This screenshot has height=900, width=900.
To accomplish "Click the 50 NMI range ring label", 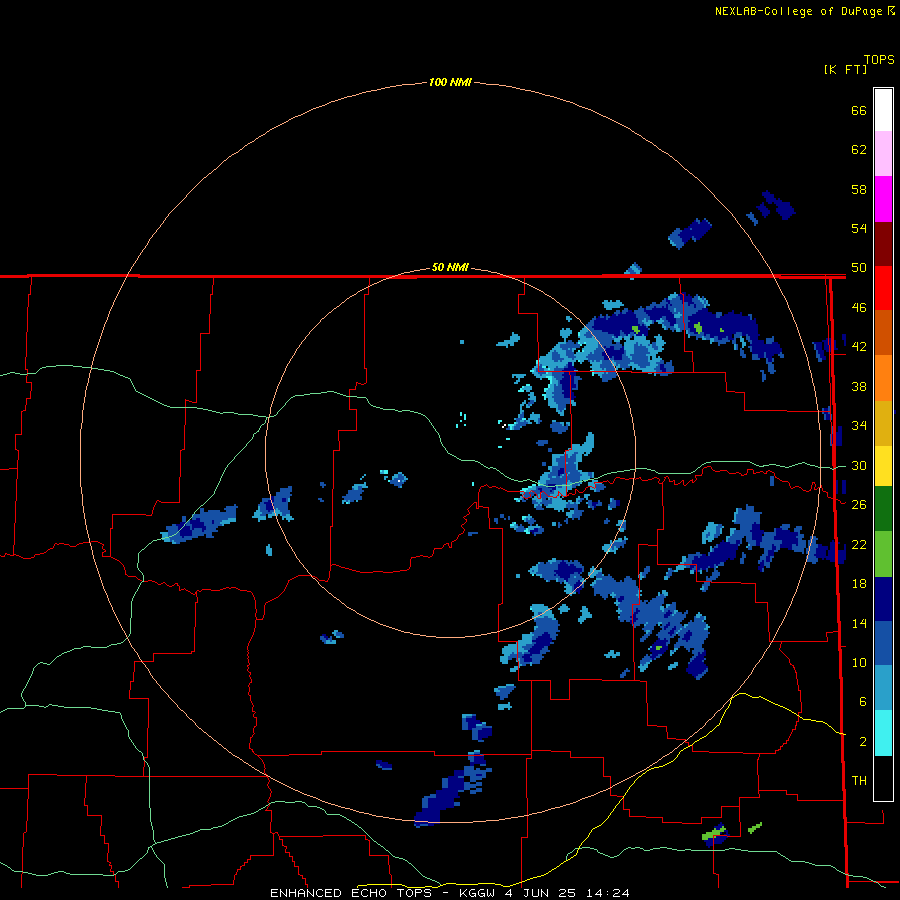I will (x=450, y=267).
